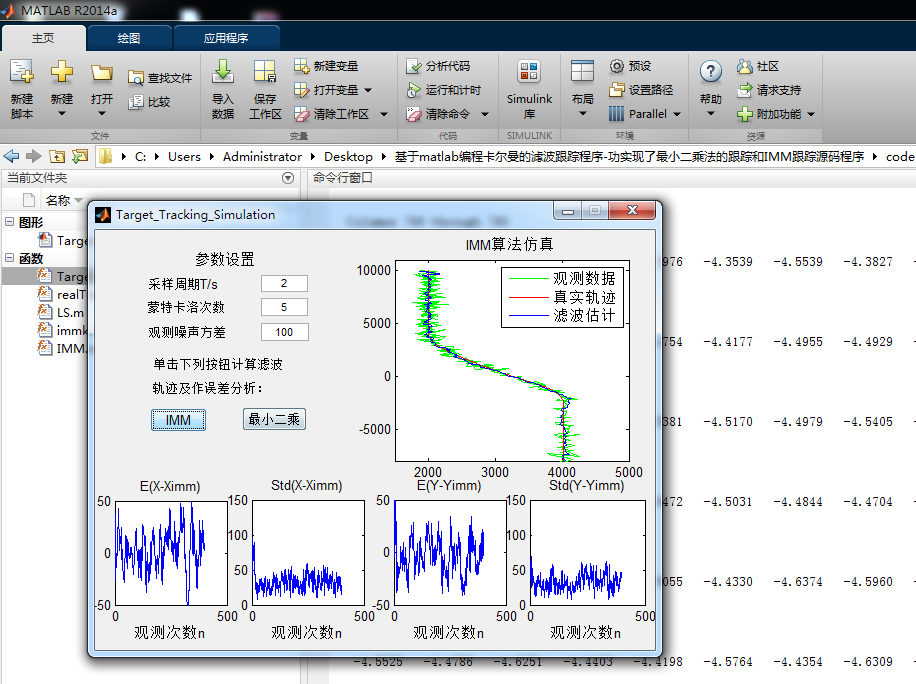Image resolution: width=916 pixels, height=684 pixels.
Task: Switch to the 绘图 tab
Action: 129,38
